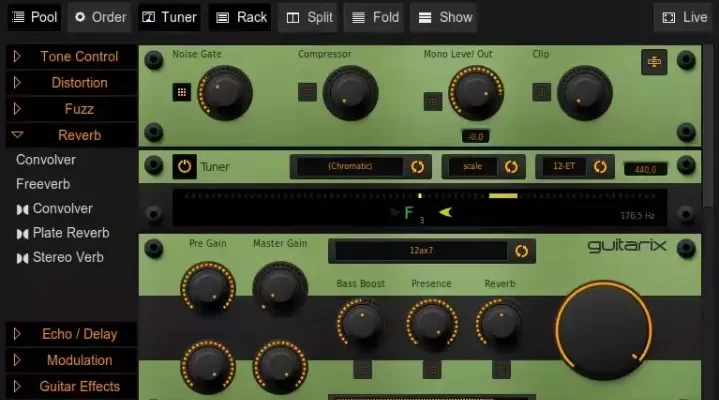Click the stereo icon beside Plate Reverb

point(23,233)
